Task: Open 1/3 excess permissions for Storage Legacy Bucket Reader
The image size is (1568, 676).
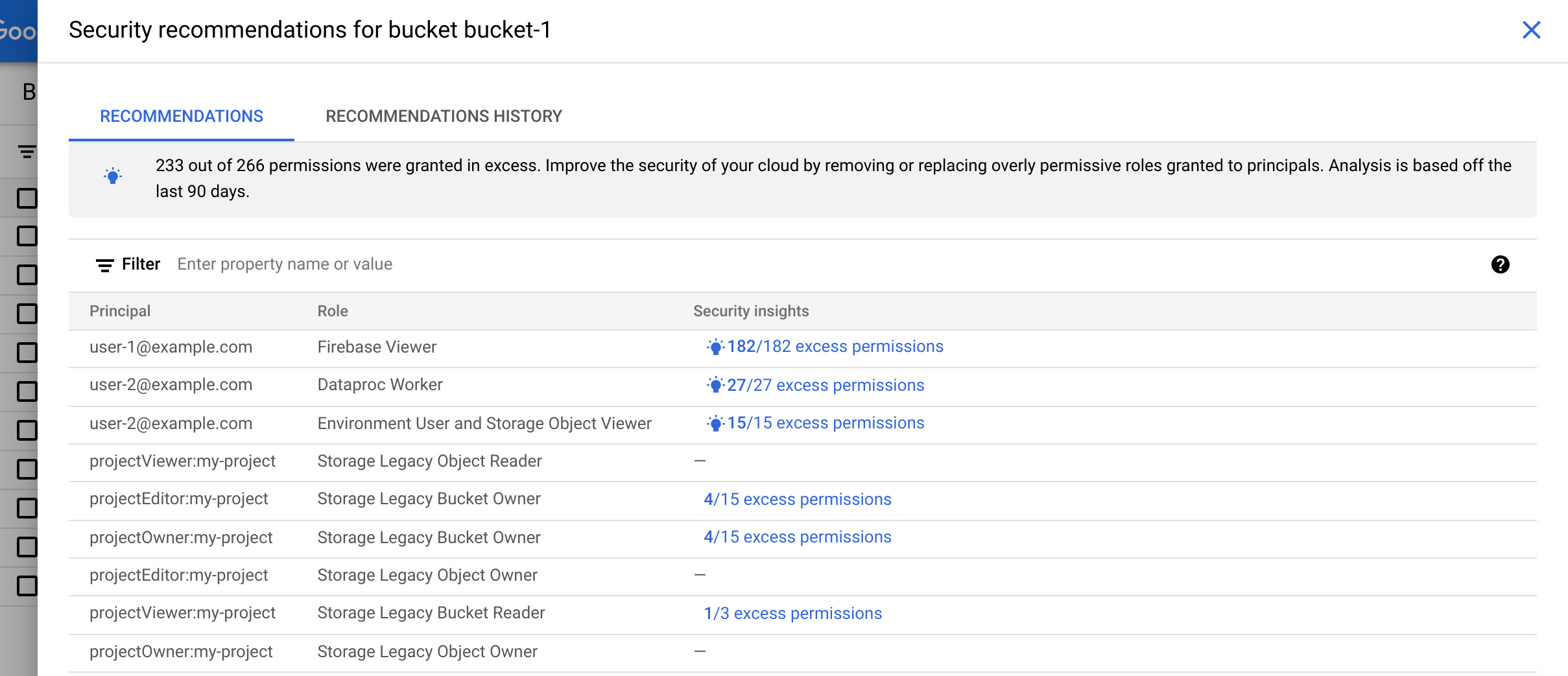Action: tap(792, 613)
